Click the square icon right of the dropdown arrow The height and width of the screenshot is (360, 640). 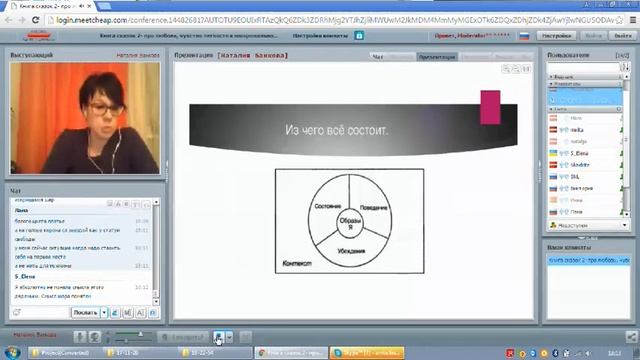245,337
